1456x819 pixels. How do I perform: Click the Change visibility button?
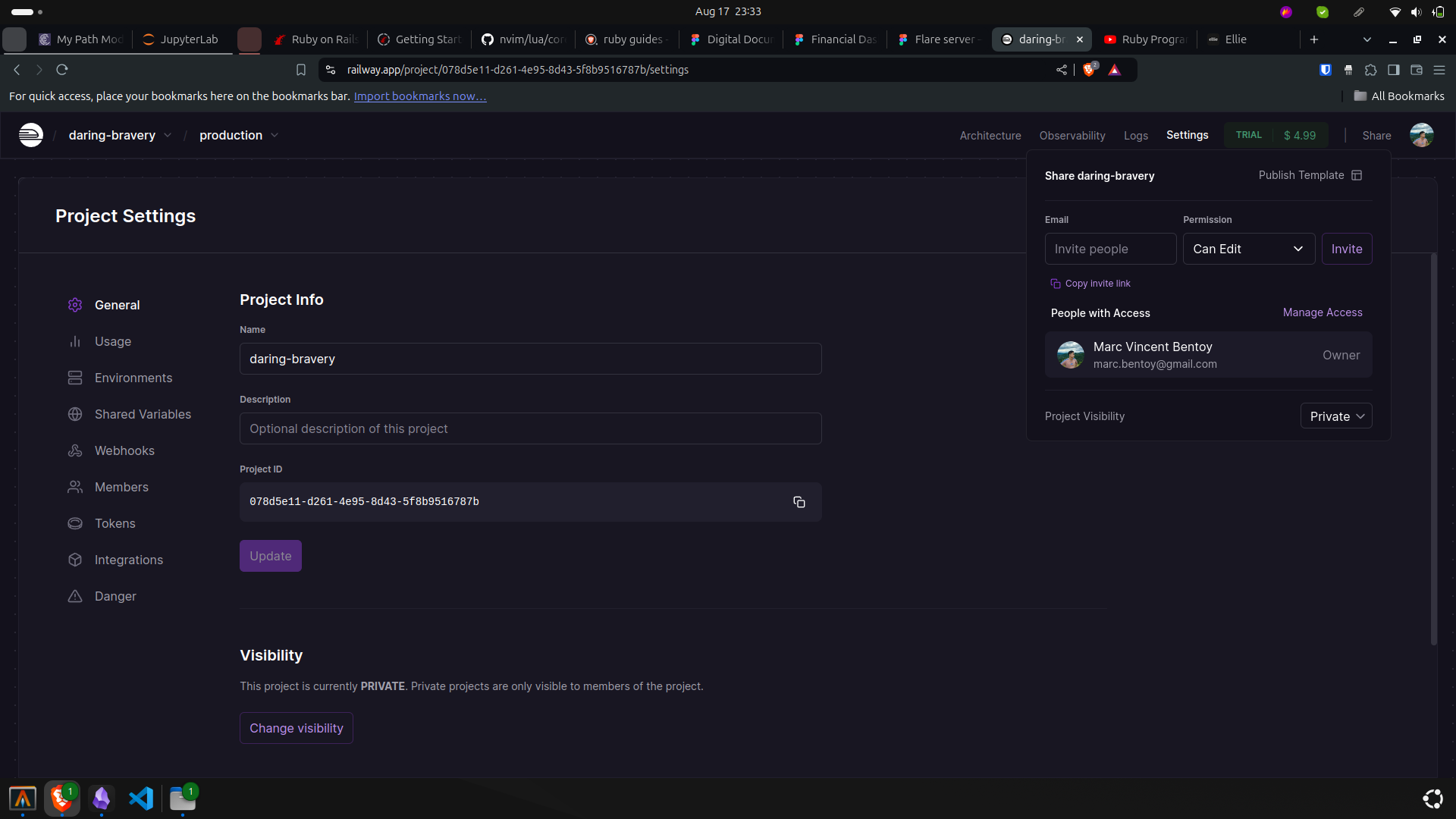pyautogui.click(x=296, y=728)
